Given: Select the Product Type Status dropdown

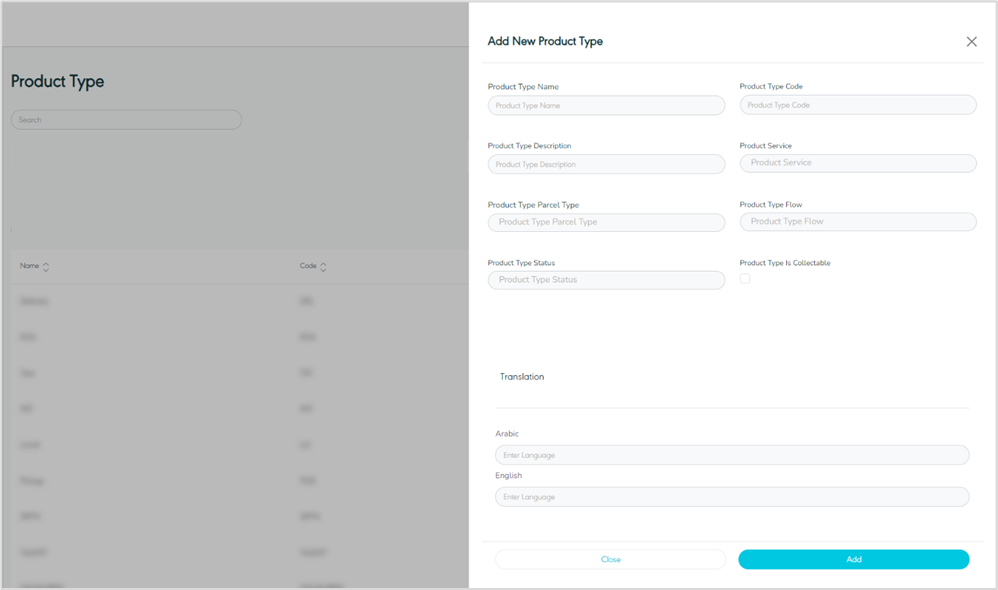Looking at the screenshot, I should [606, 280].
